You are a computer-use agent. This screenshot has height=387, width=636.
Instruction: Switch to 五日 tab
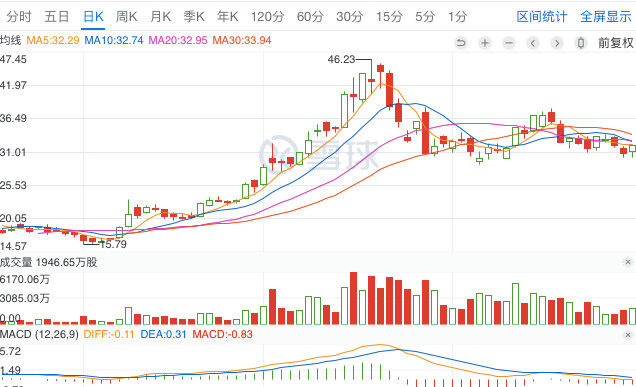pyautogui.click(x=57, y=17)
